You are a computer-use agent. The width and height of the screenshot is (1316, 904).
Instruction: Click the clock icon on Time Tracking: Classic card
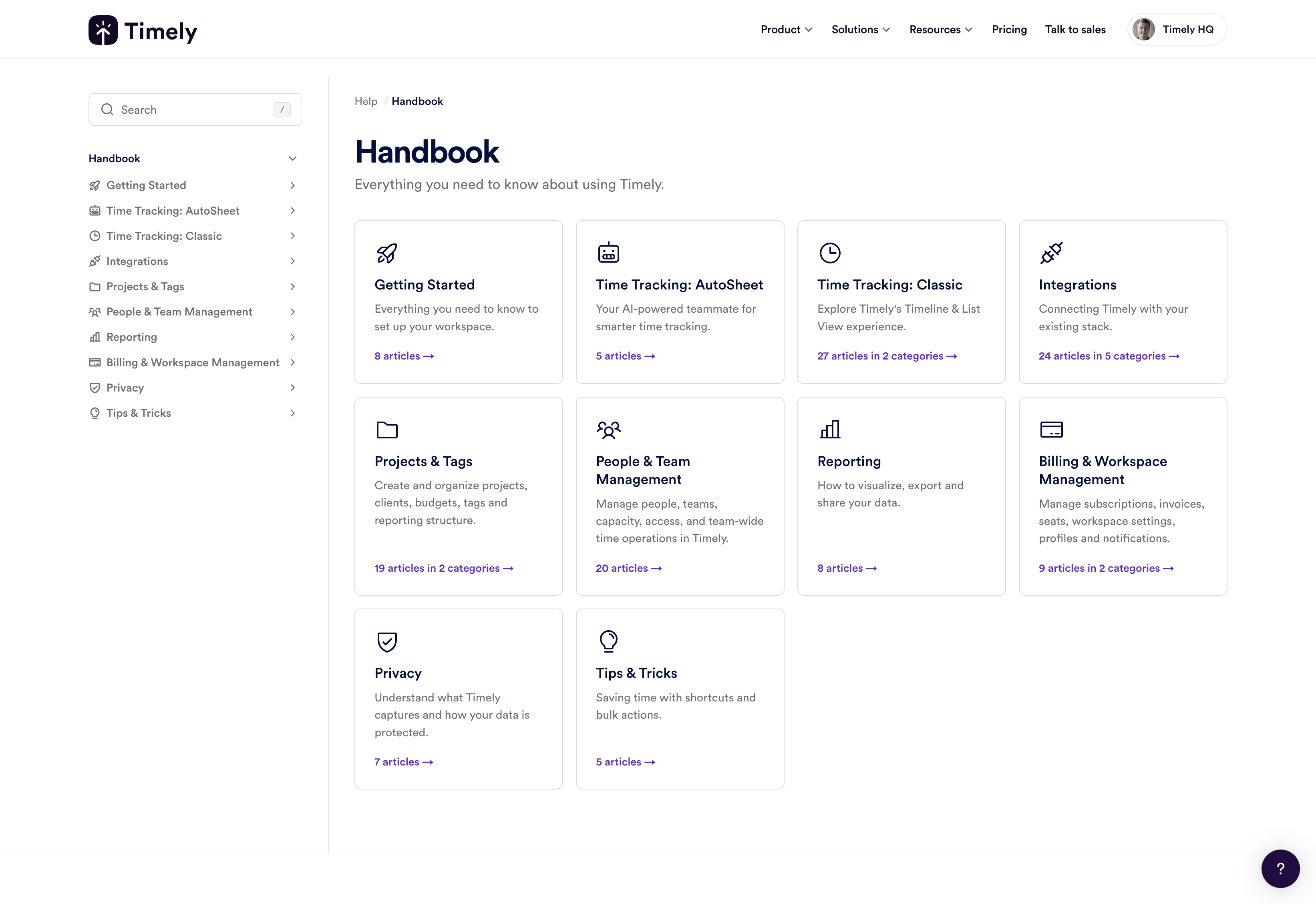[x=829, y=253]
